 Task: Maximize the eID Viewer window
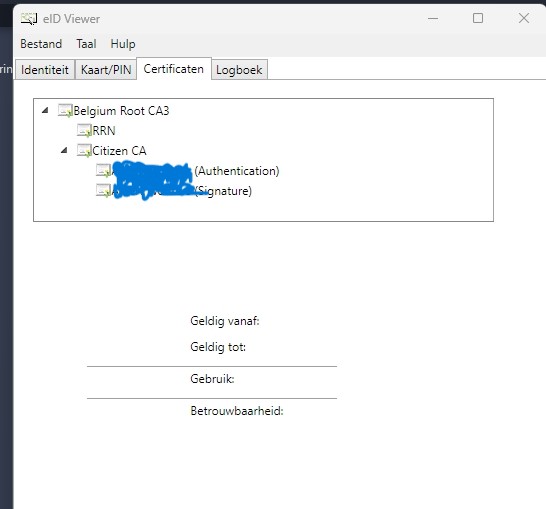(x=478, y=18)
